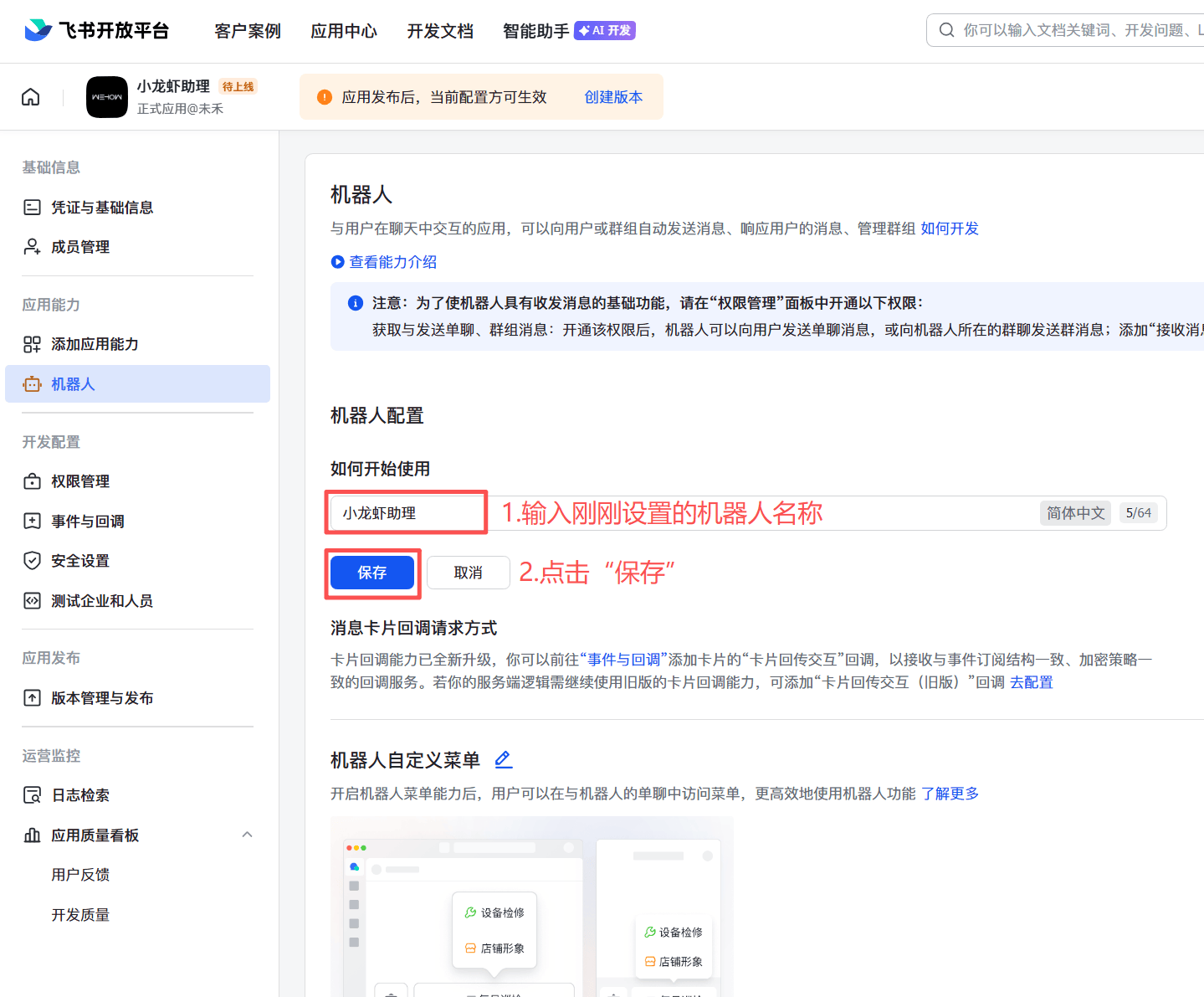This screenshot has width=1204, height=997.
Task: Open the 简体中文 language dropdown
Action: 1075,512
